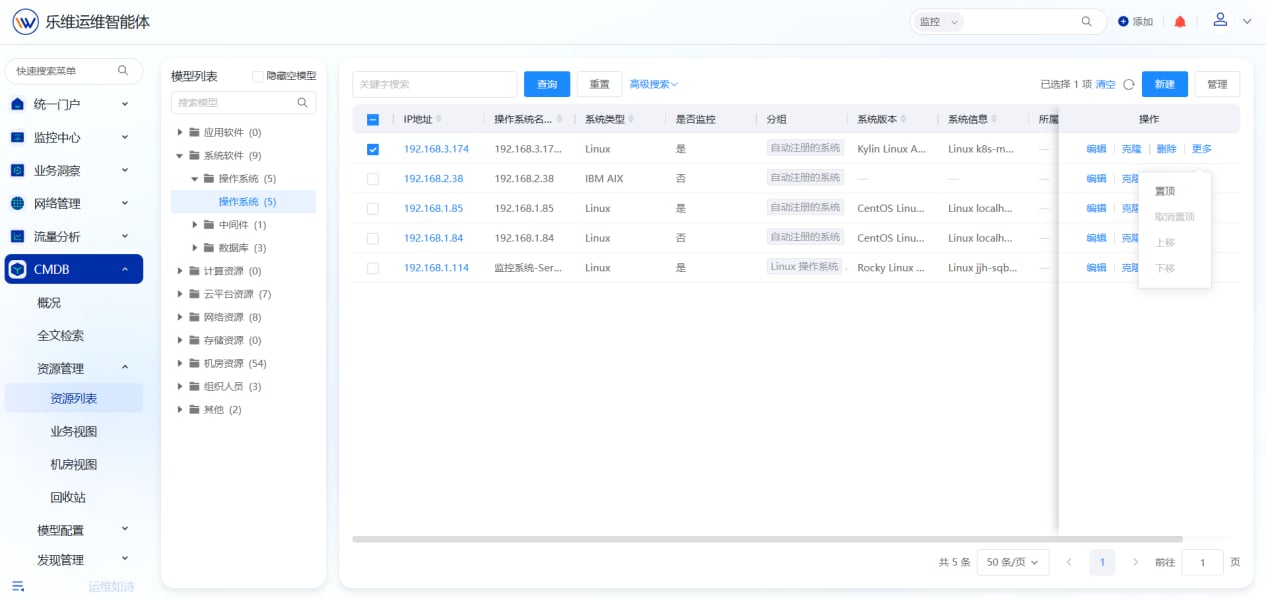Click the quick menu search magnifier icon

[x=123, y=71]
